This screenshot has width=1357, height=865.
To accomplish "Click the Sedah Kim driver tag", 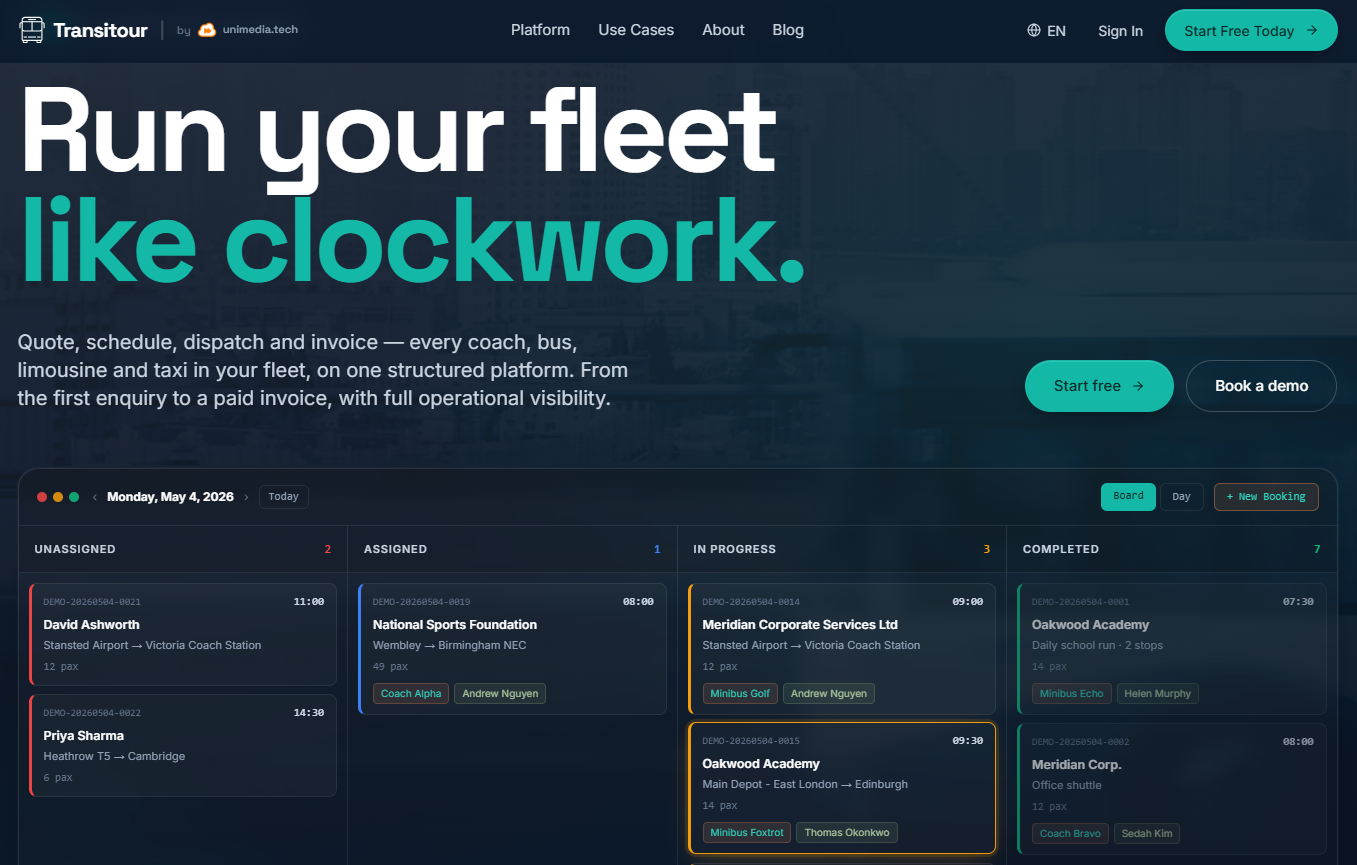I will point(1147,833).
